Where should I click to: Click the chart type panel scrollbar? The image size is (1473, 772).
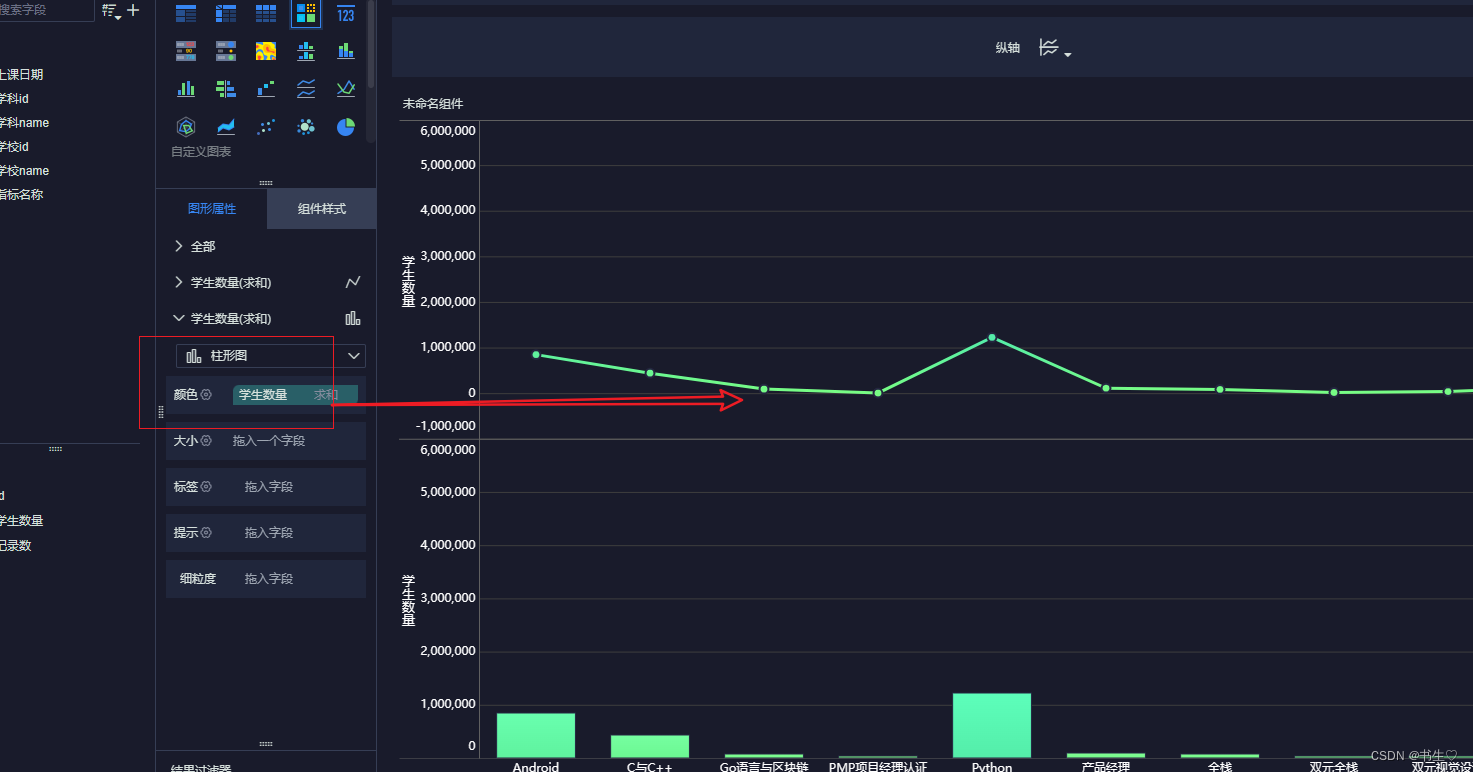372,44
